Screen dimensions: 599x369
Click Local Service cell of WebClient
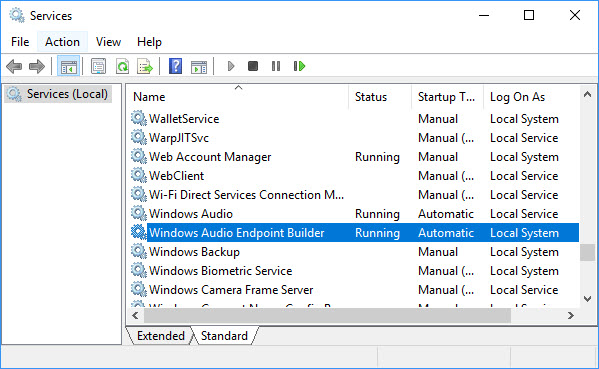click(524, 176)
